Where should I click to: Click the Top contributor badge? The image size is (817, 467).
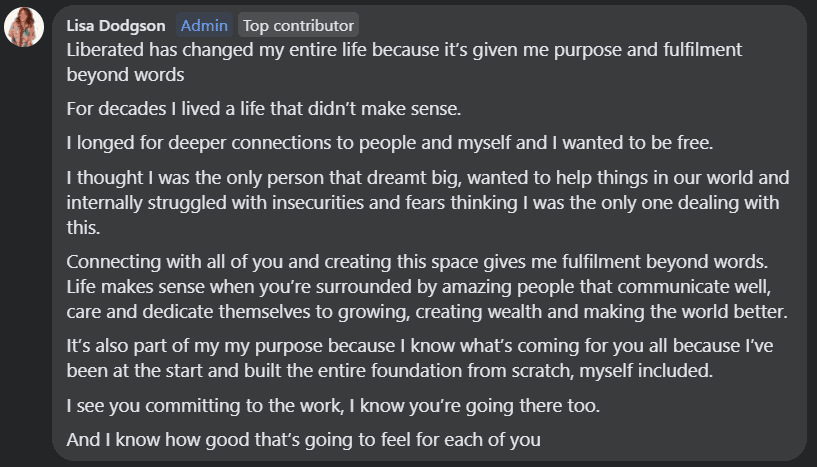(x=298, y=25)
